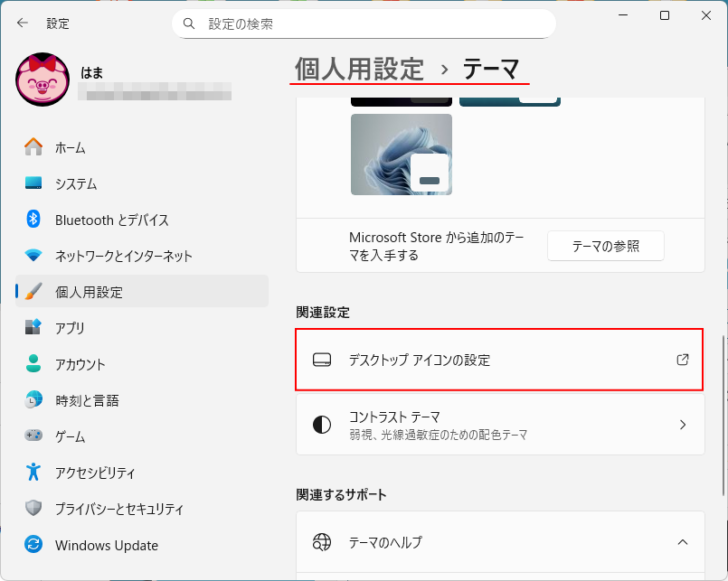The width and height of the screenshot is (728, 581).
Task: Maximize the Settings window
Action: point(664,16)
